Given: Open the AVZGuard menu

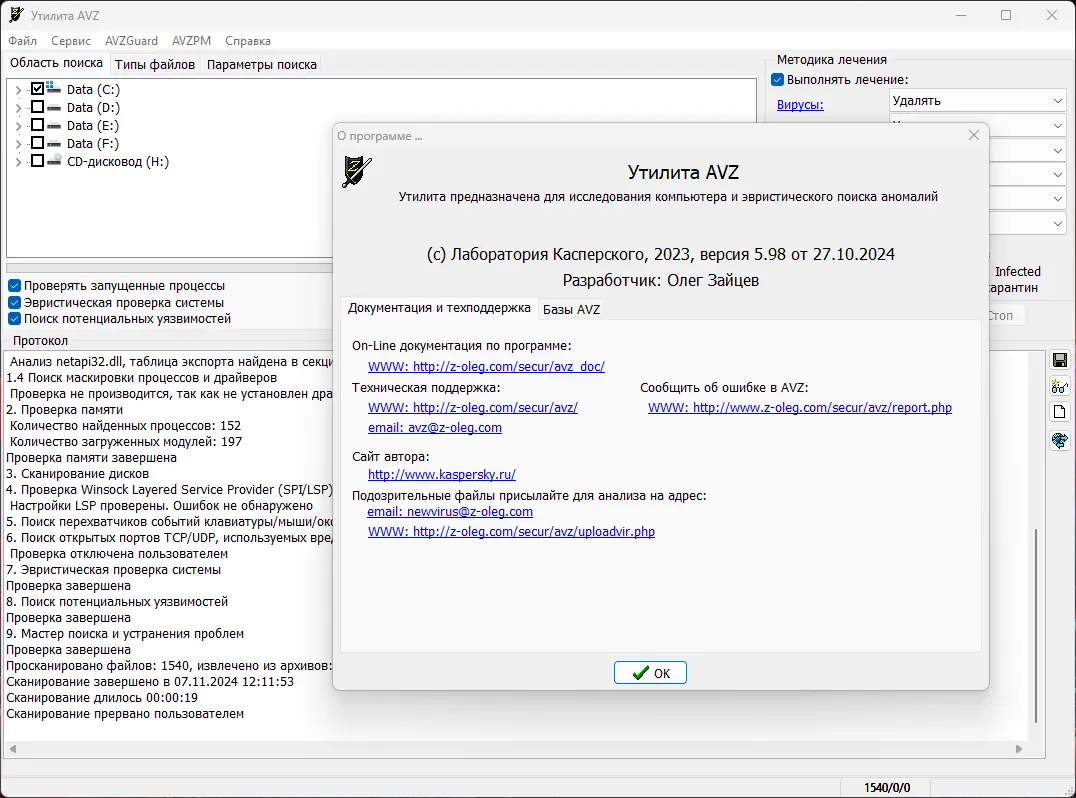Looking at the screenshot, I should pyautogui.click(x=131, y=41).
